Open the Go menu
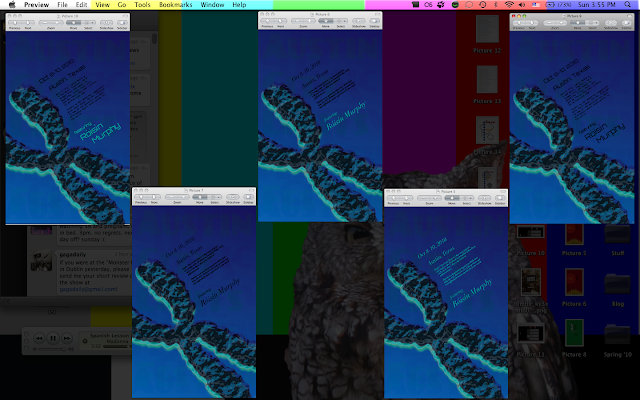Viewport: 640px width, 400px height. [x=122, y=4]
